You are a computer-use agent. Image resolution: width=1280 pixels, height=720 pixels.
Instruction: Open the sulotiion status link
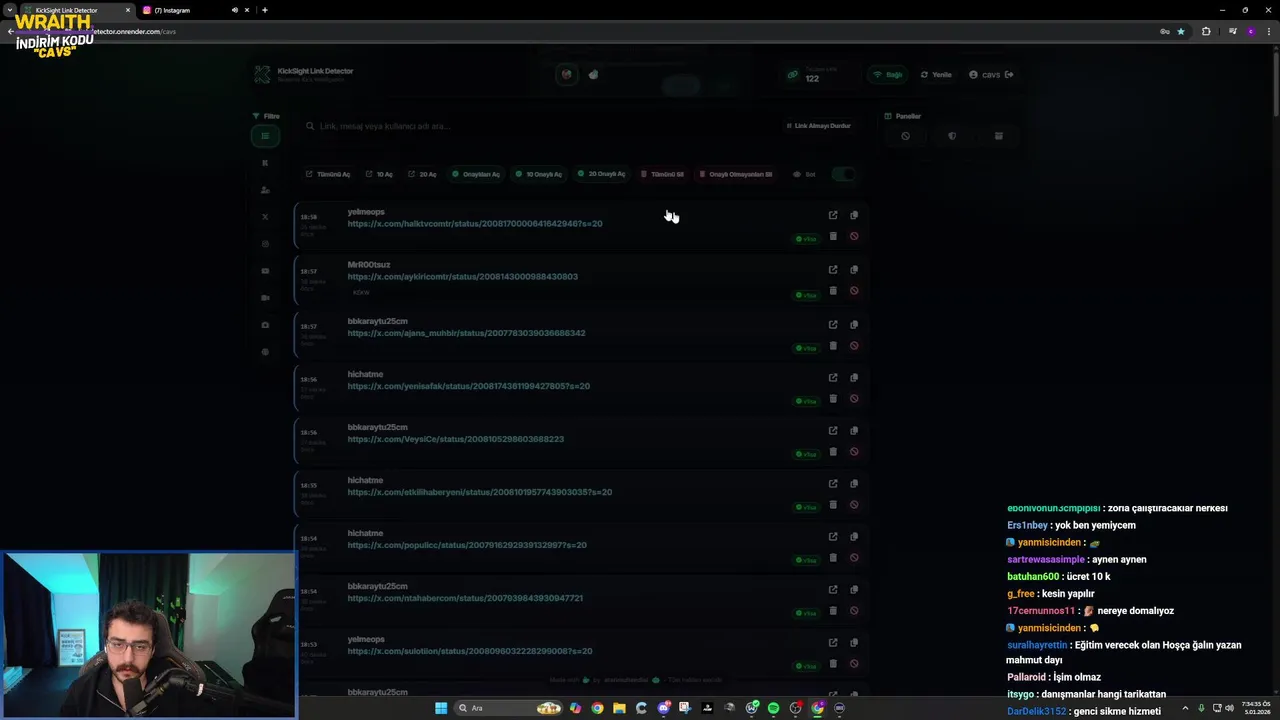click(470, 651)
